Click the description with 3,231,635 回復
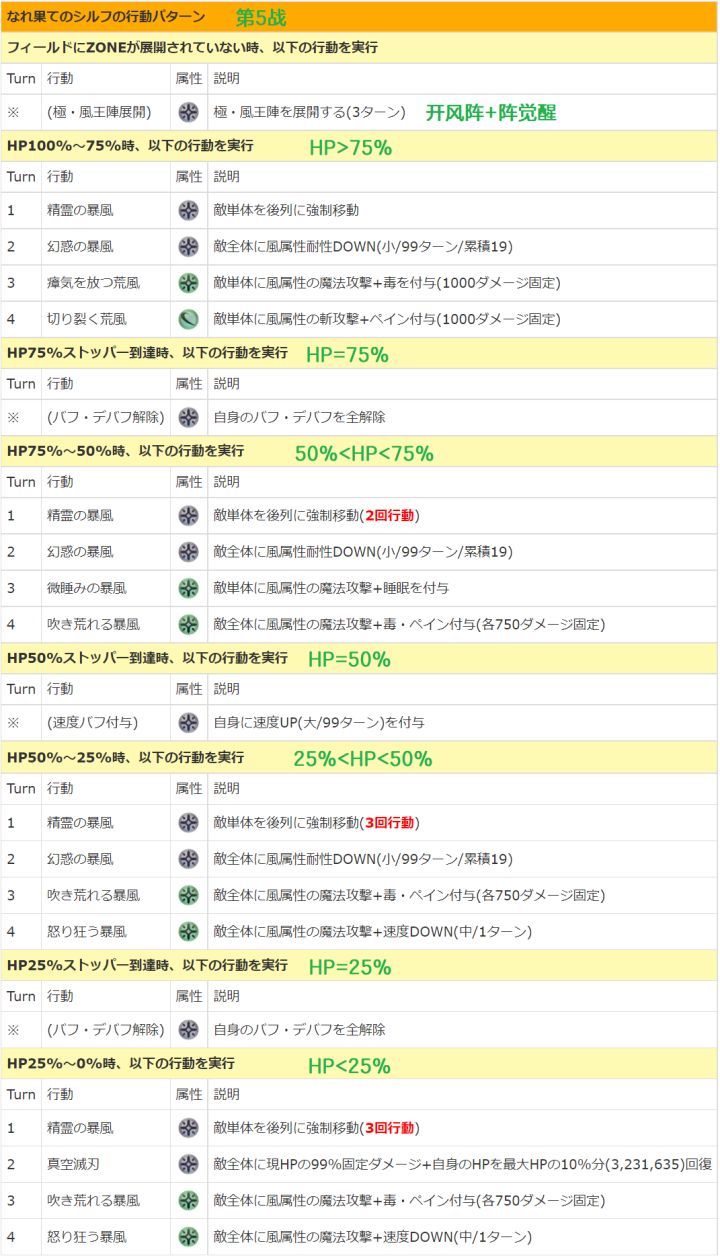720x1258 pixels. tap(462, 1164)
